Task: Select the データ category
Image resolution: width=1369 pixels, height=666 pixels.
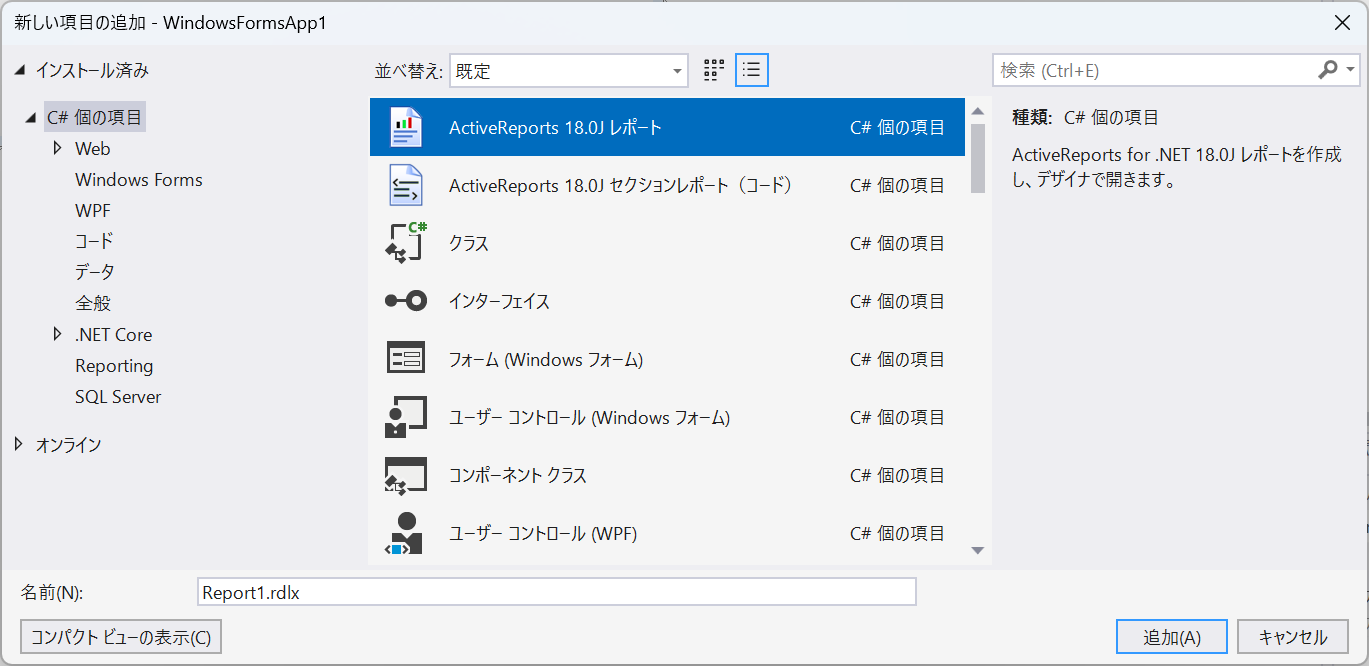Action: [95, 272]
